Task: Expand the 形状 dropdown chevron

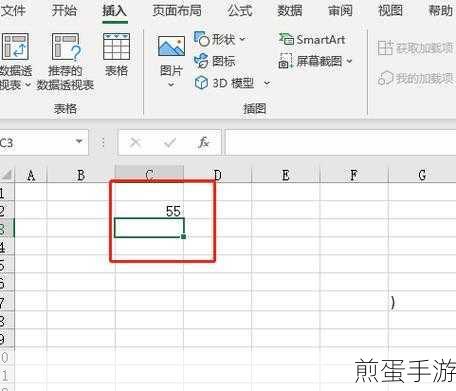Action: 242,39
